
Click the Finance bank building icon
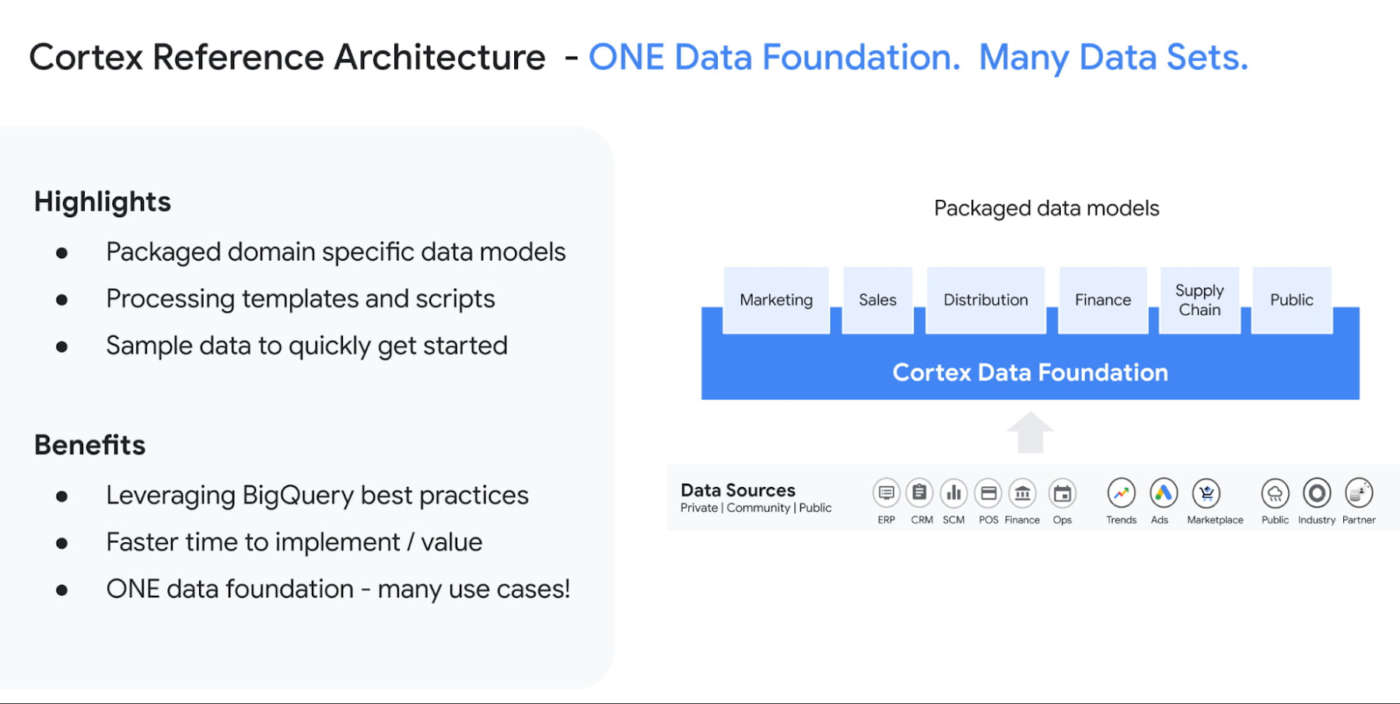tap(1022, 493)
